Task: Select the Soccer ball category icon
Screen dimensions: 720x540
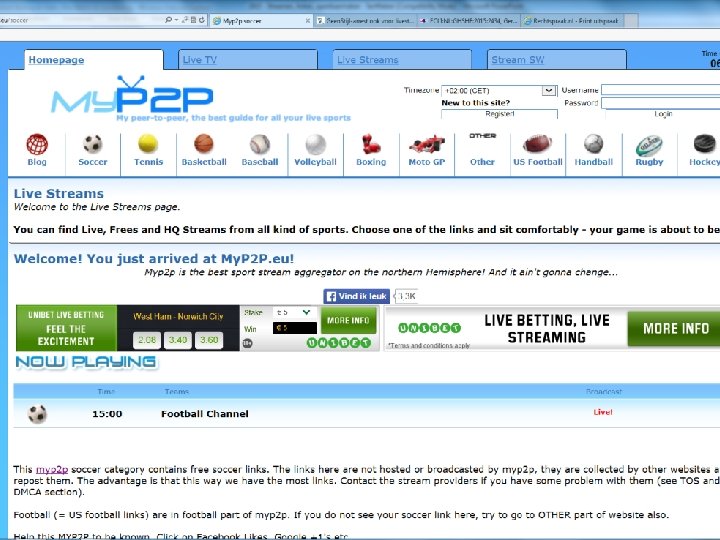Action: tap(93, 144)
